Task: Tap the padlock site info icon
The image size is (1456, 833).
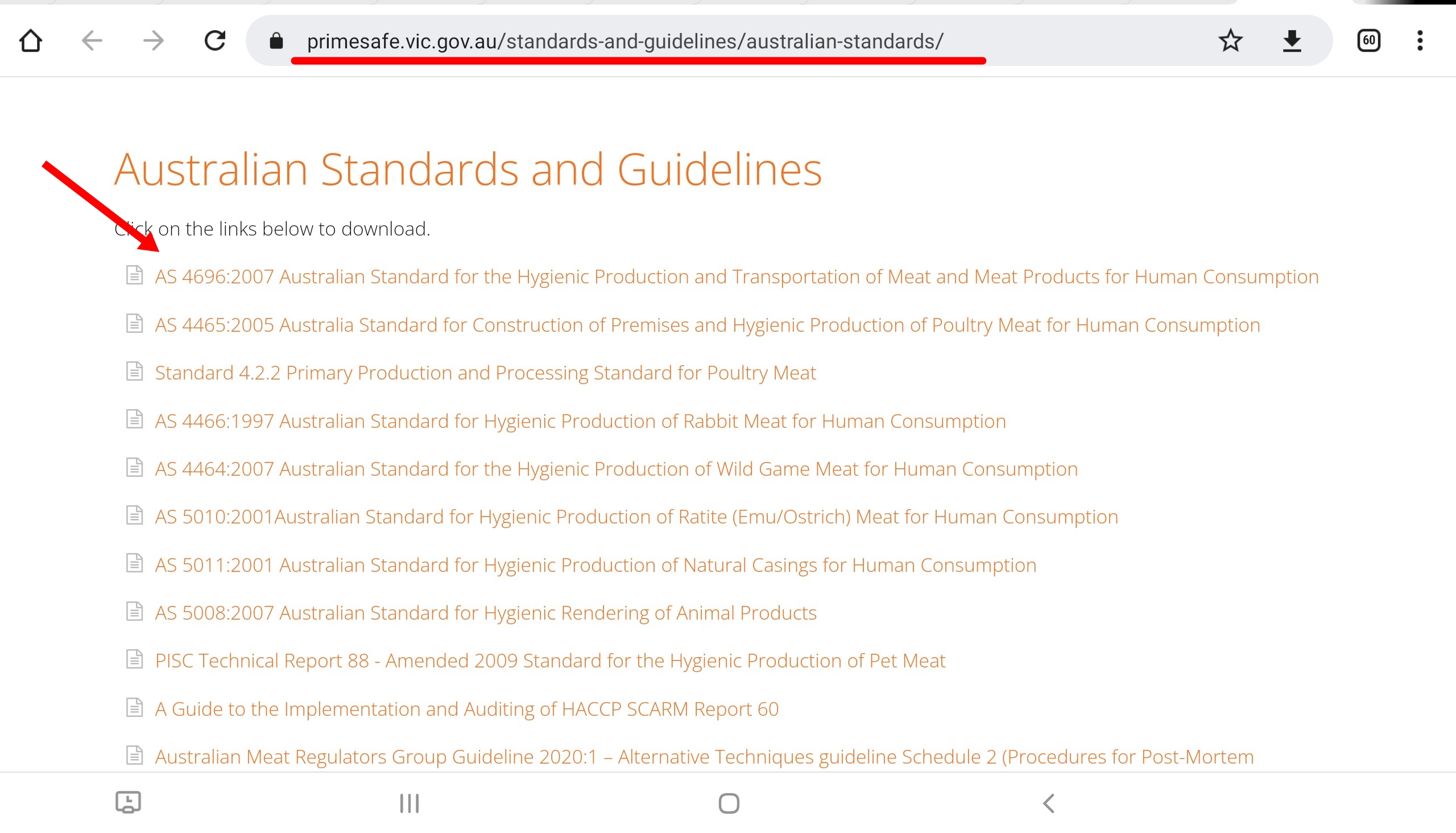Action: [276, 41]
